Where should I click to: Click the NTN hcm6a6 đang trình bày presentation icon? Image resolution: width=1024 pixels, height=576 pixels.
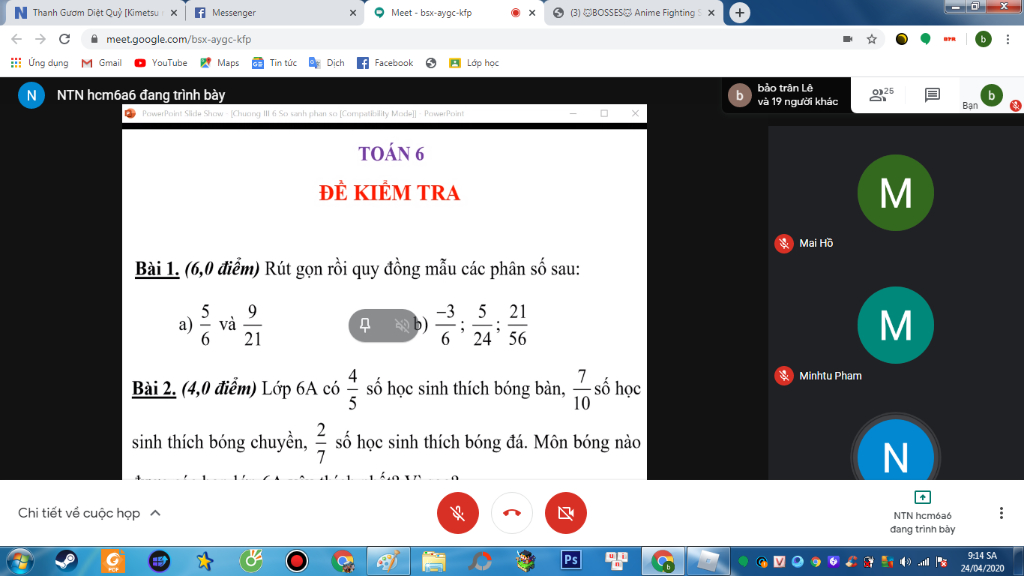point(922,498)
